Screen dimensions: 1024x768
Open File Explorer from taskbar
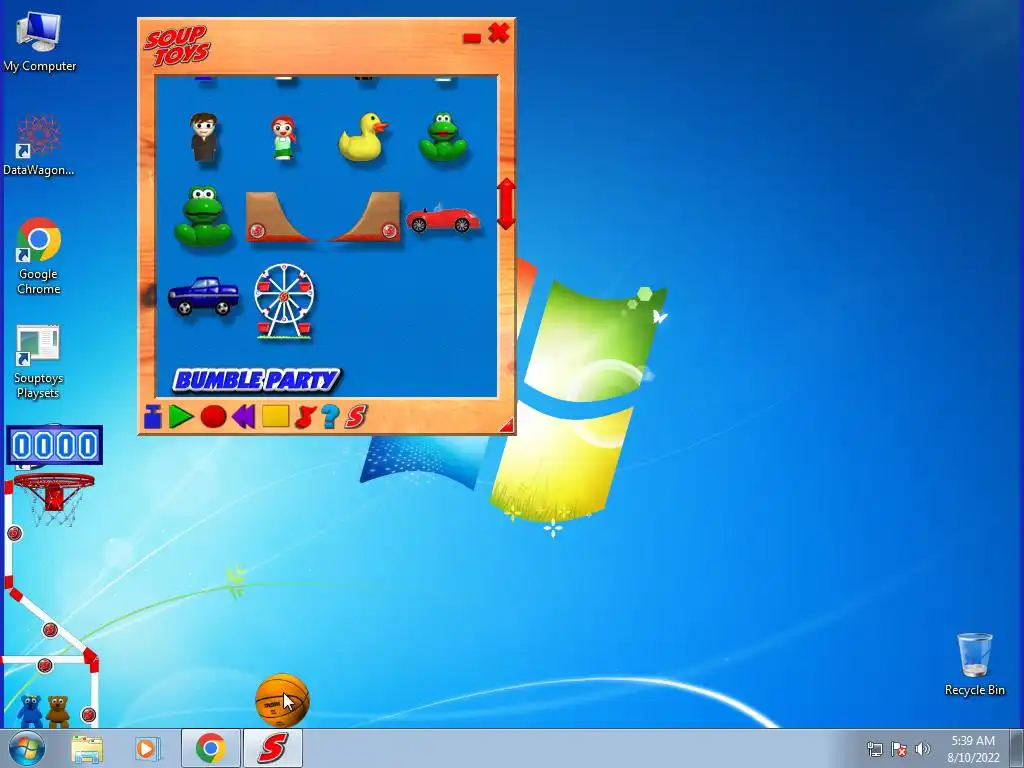tap(87, 748)
